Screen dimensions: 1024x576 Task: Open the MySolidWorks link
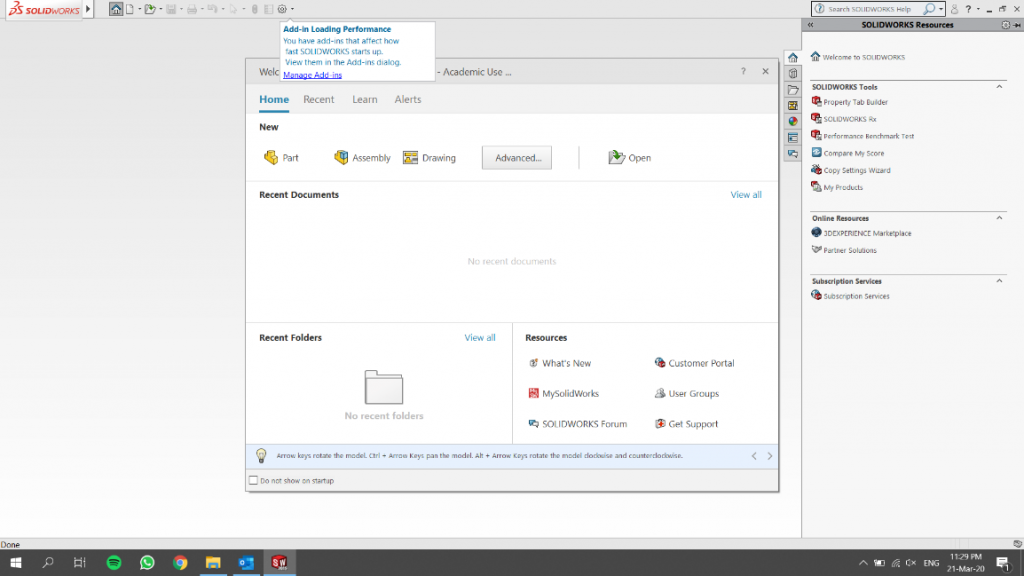(x=564, y=393)
